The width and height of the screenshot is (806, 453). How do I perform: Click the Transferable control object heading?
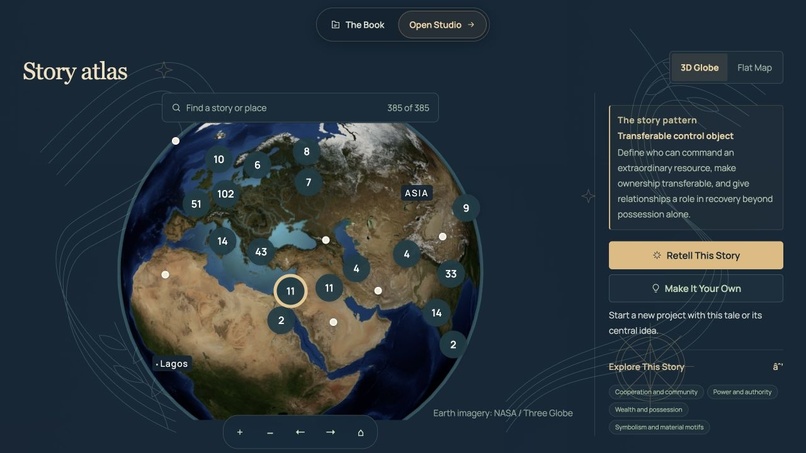tap(675, 136)
